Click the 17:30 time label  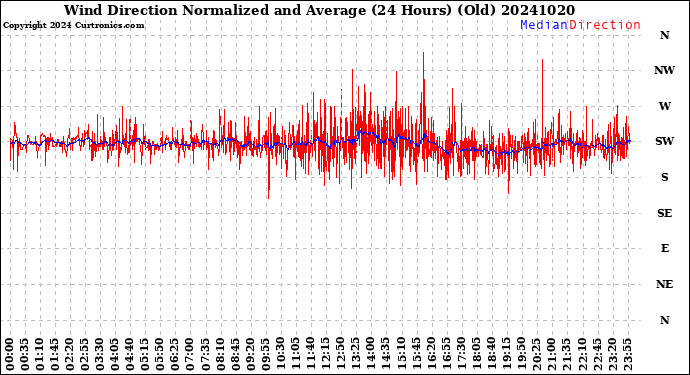tap(462, 354)
